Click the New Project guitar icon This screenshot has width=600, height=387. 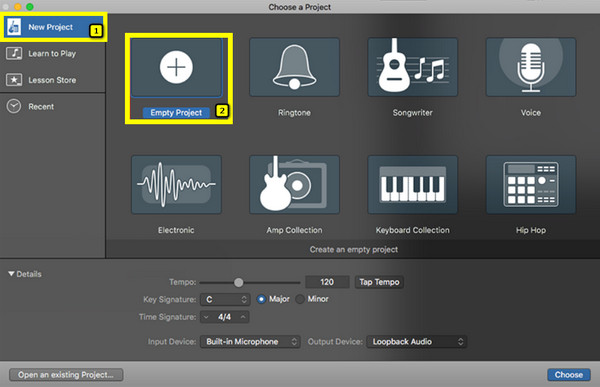click(14, 27)
